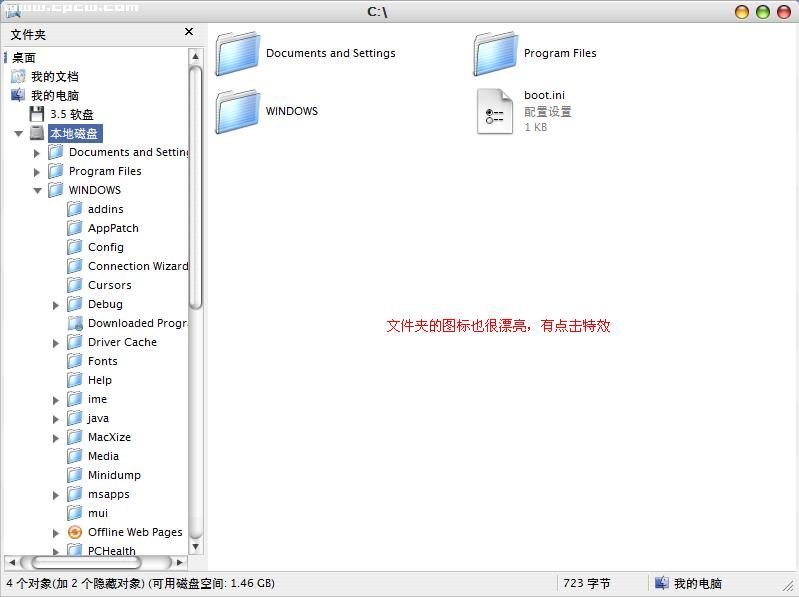This screenshot has height=597, width=799.
Task: Click the Connection Wizard folder icon
Action: (x=75, y=266)
